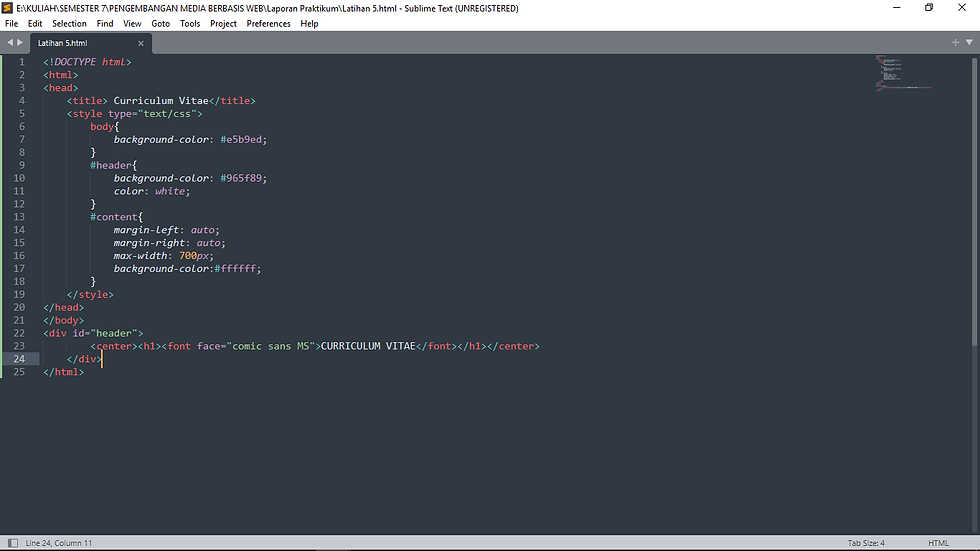
Task: Click font face "comic sans MS" attribute
Action: coord(256,346)
